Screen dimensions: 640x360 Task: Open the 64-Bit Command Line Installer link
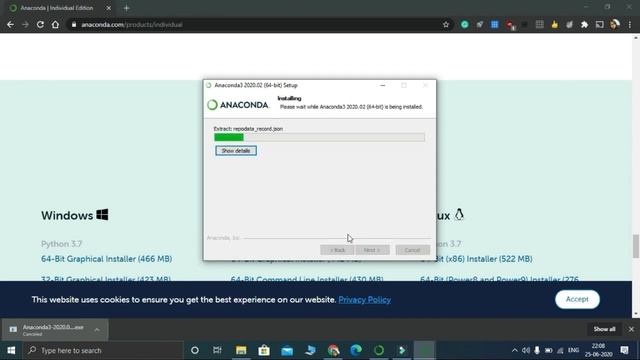coord(307,278)
